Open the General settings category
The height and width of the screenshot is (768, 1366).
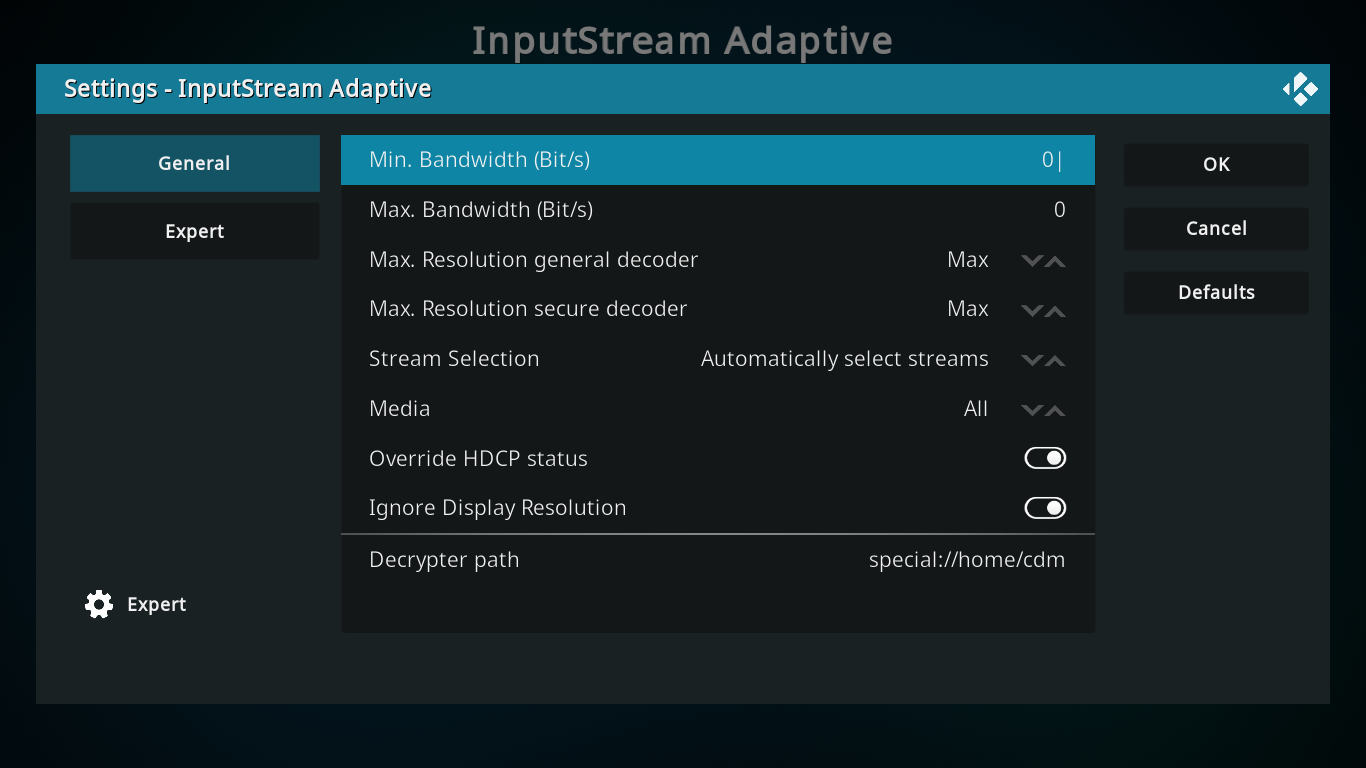click(x=194, y=163)
